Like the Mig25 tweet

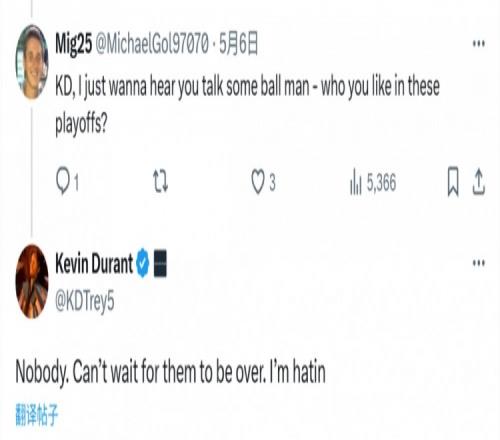[x=263, y=182]
